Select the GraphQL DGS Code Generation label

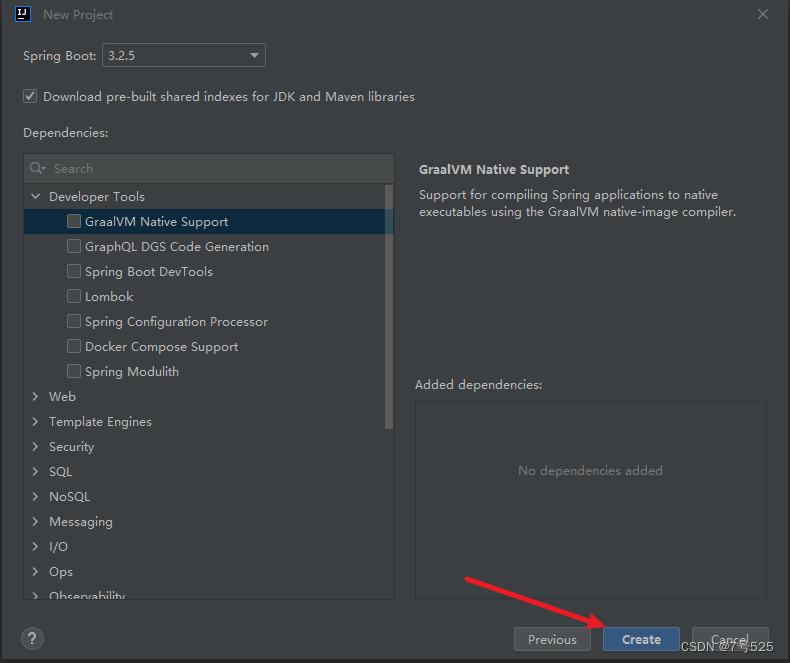[177, 246]
